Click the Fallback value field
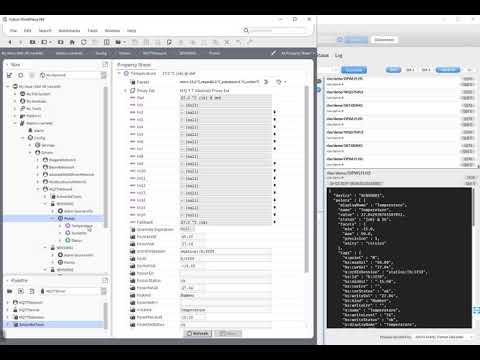This screenshot has width=480, height=360. [226, 222]
